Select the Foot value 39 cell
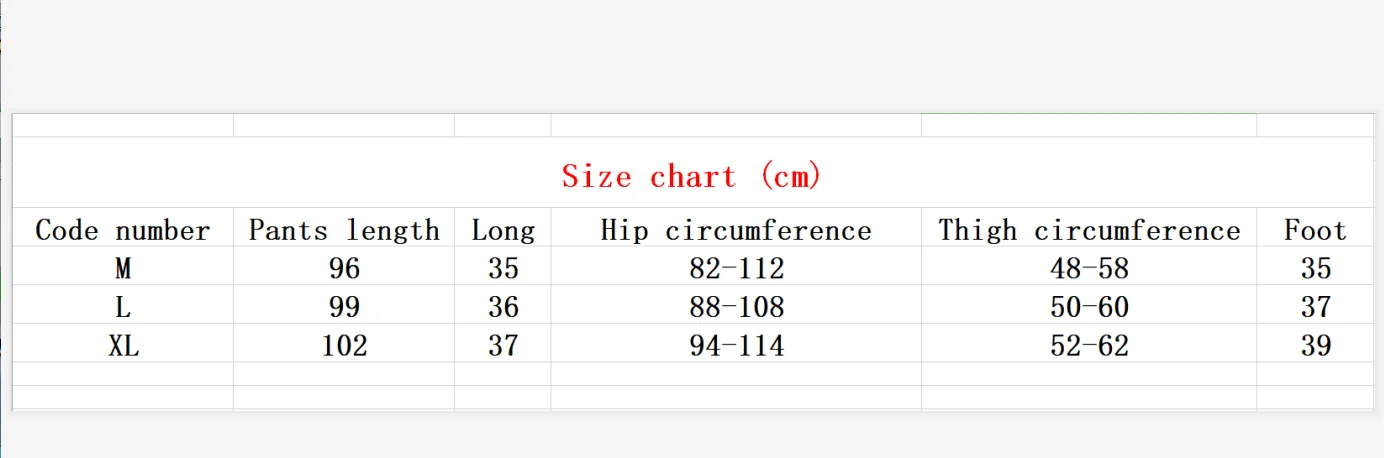The width and height of the screenshot is (1384, 458). [1315, 344]
